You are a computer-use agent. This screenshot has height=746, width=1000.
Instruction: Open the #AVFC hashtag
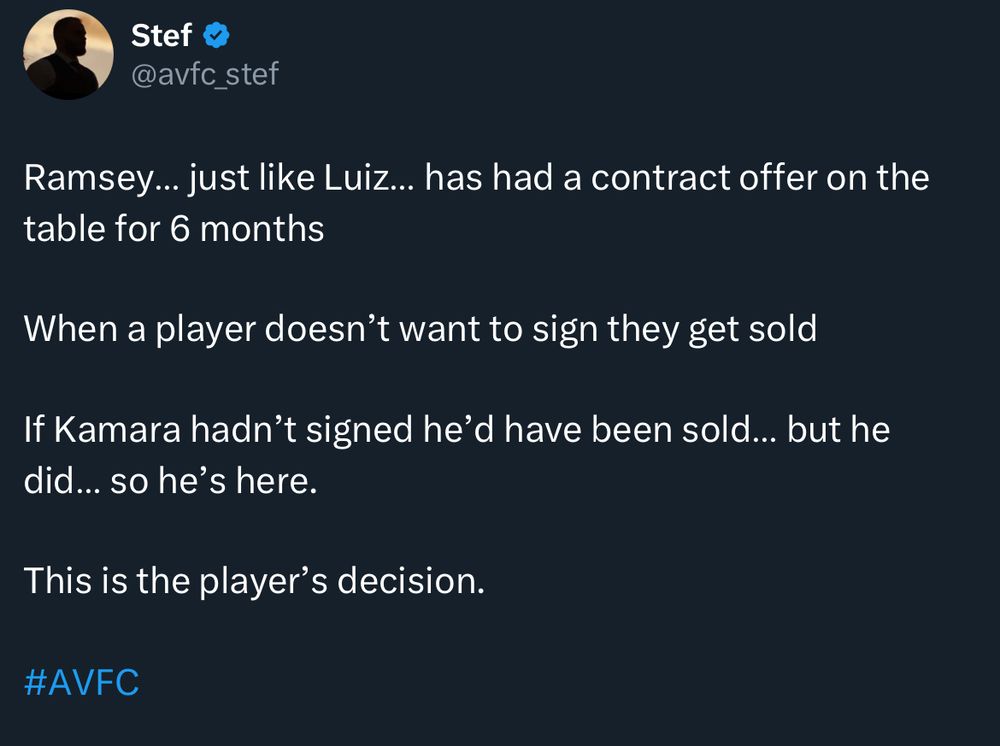(80, 683)
